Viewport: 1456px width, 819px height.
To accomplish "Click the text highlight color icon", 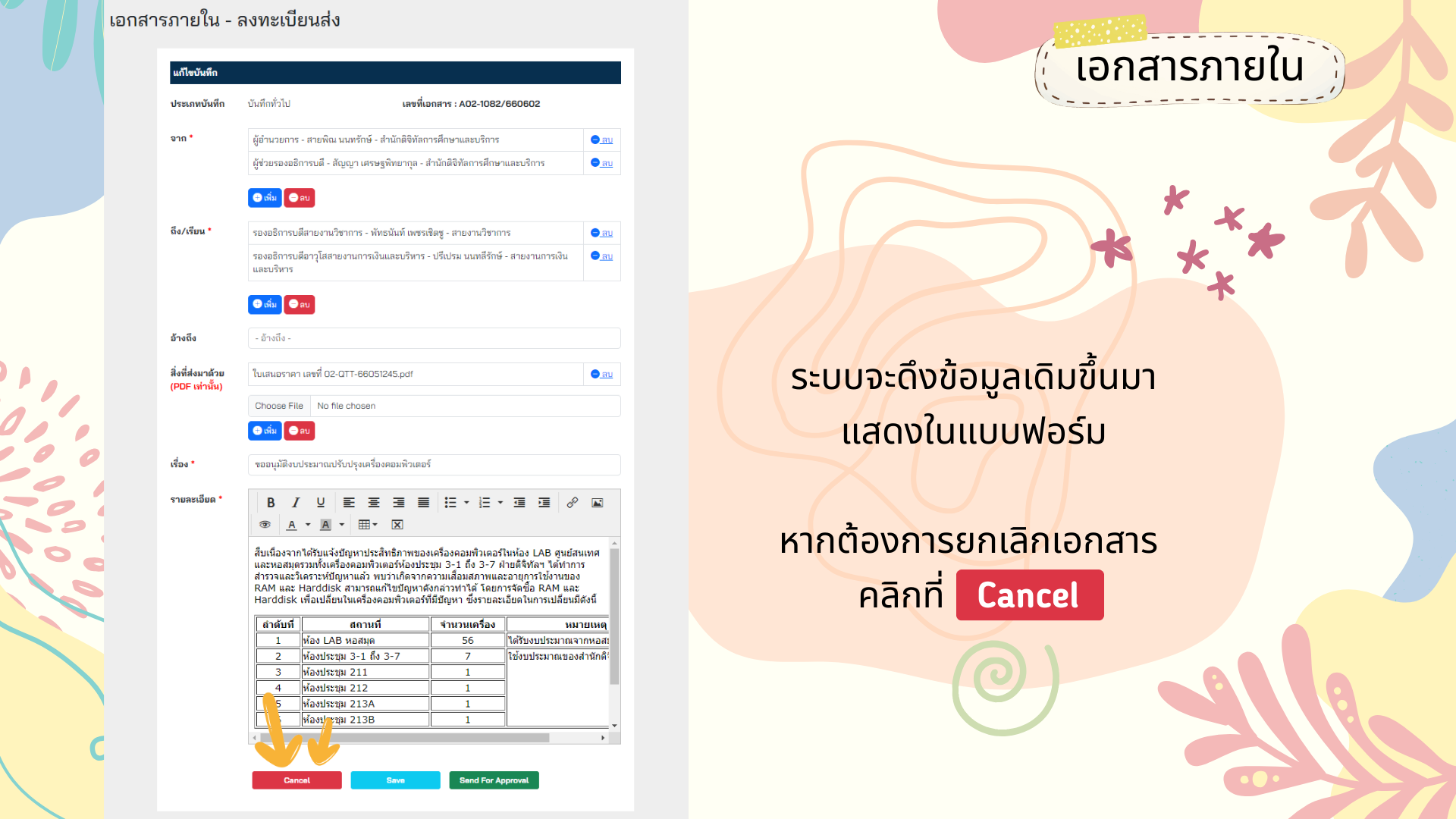I will 325,525.
